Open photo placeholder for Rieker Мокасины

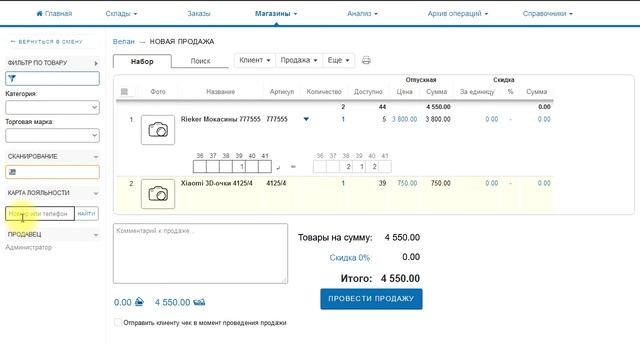click(158, 130)
